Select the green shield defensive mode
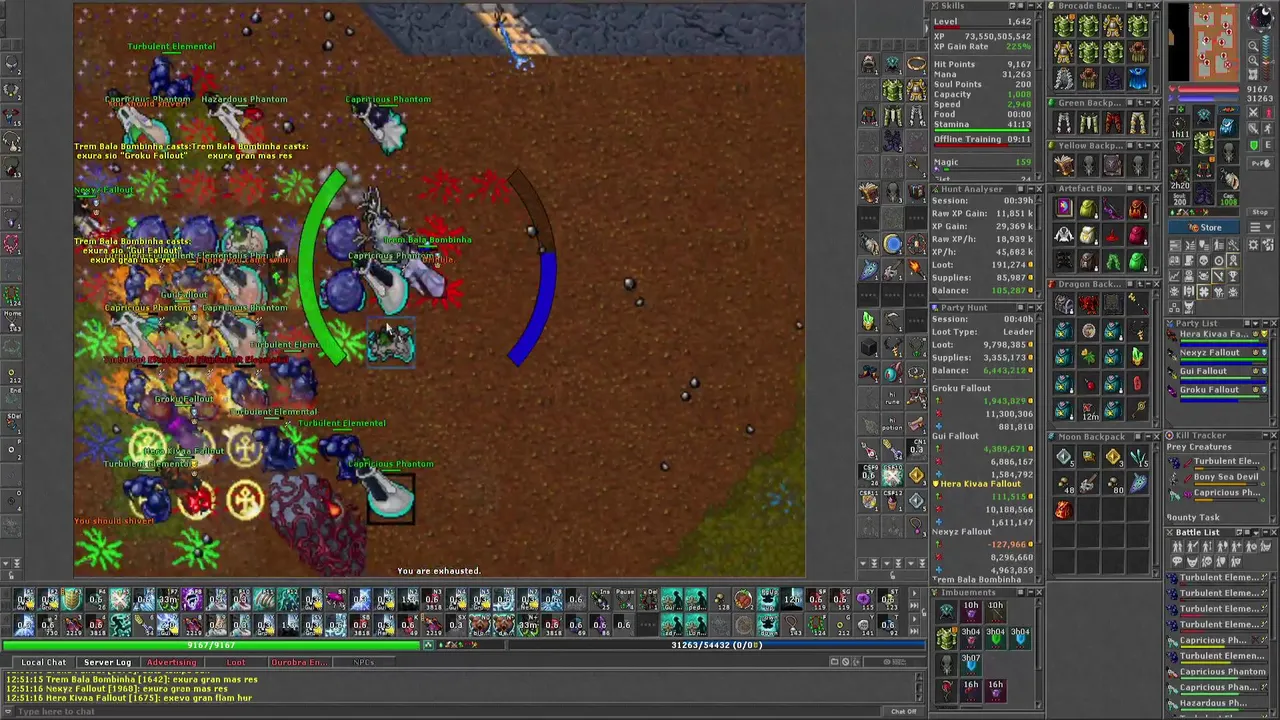Viewport: 1280px width, 720px height. coord(1253,145)
